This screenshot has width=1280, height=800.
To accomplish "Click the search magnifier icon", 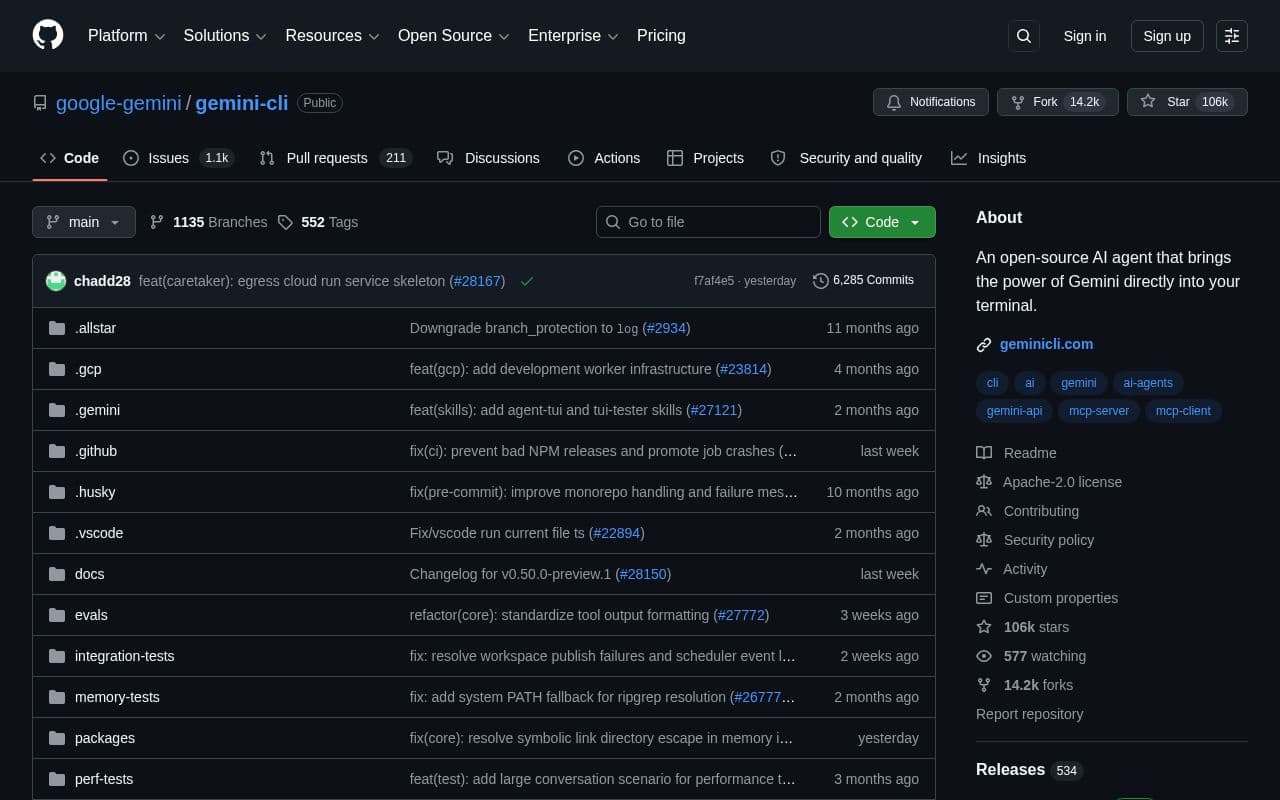I will [x=1024, y=36].
